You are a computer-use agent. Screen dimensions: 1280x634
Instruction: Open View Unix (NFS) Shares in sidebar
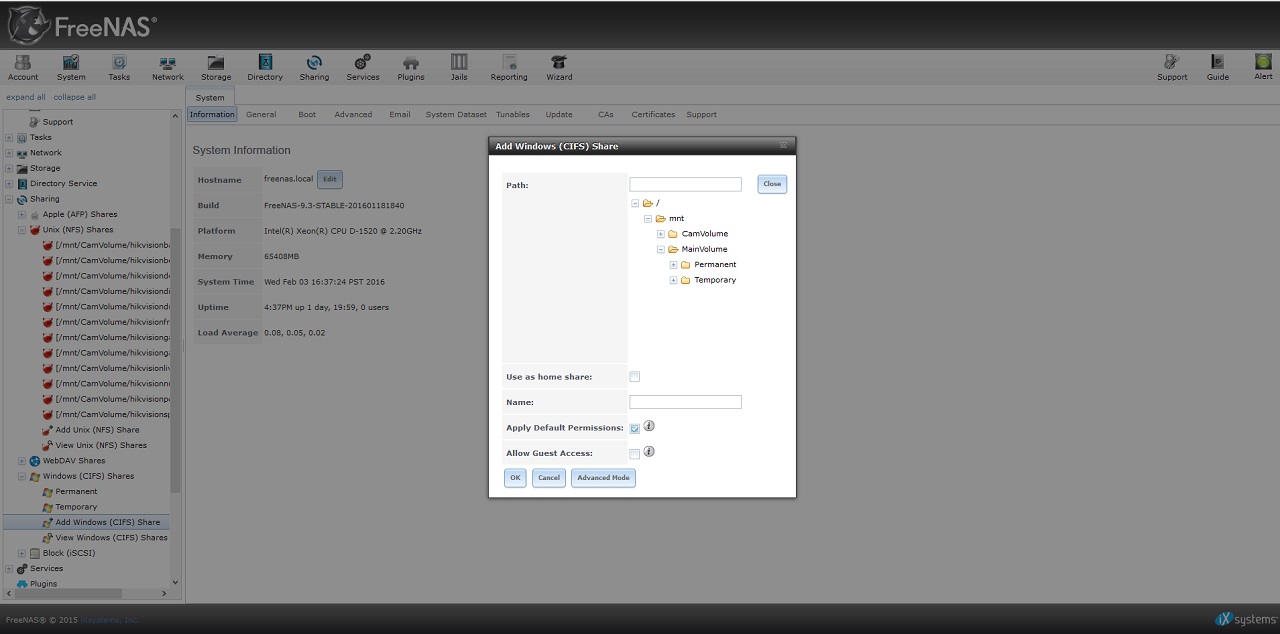click(x=101, y=445)
